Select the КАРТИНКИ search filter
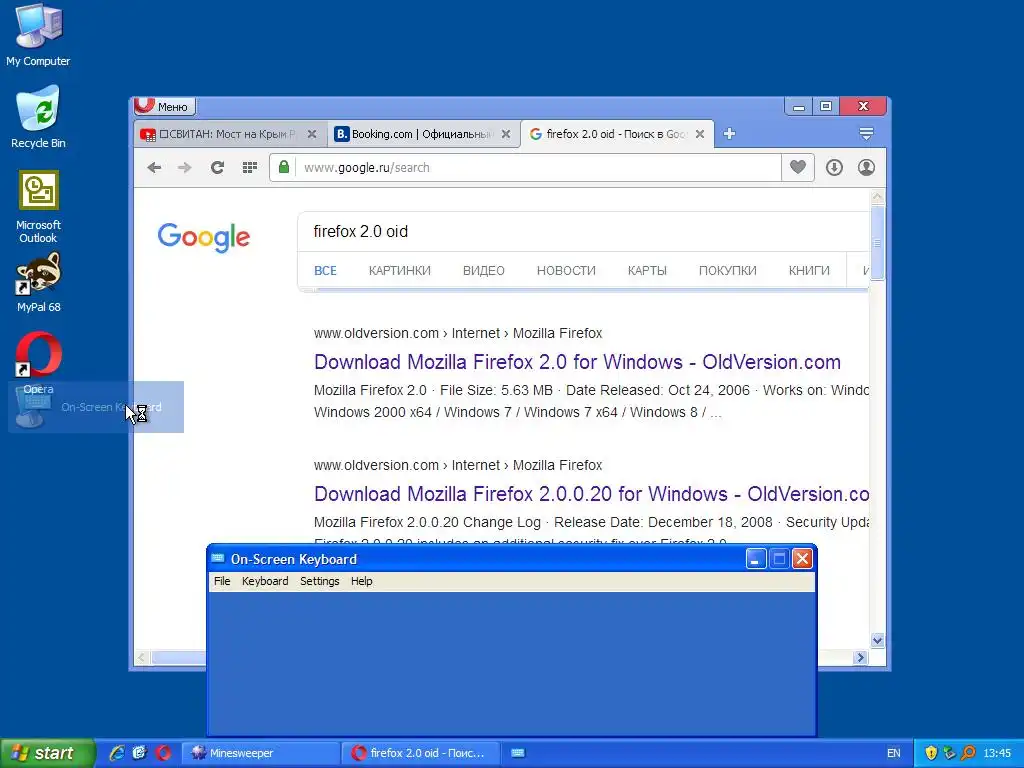 (x=400, y=270)
